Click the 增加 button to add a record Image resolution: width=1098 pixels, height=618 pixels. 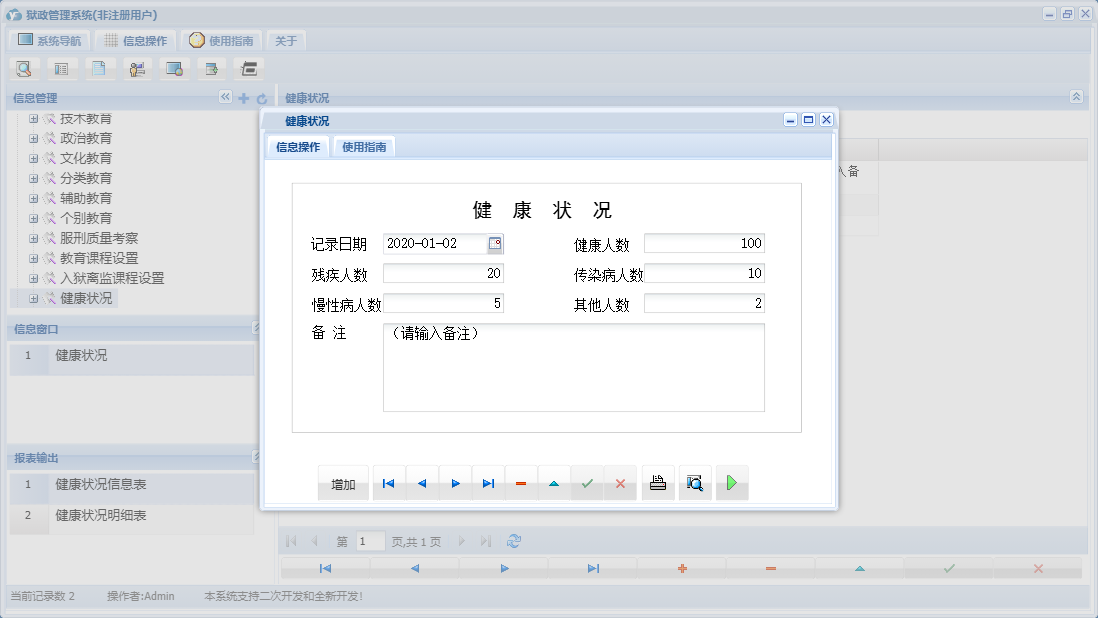(x=342, y=482)
